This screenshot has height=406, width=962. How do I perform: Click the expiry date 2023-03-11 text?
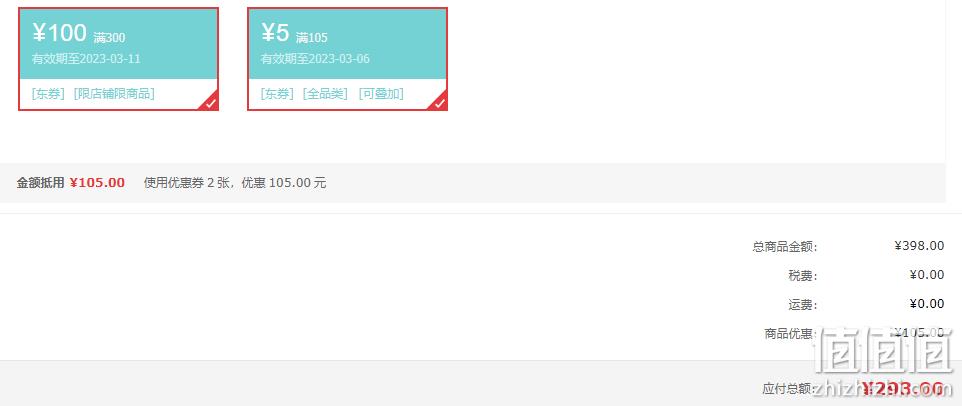[110, 59]
